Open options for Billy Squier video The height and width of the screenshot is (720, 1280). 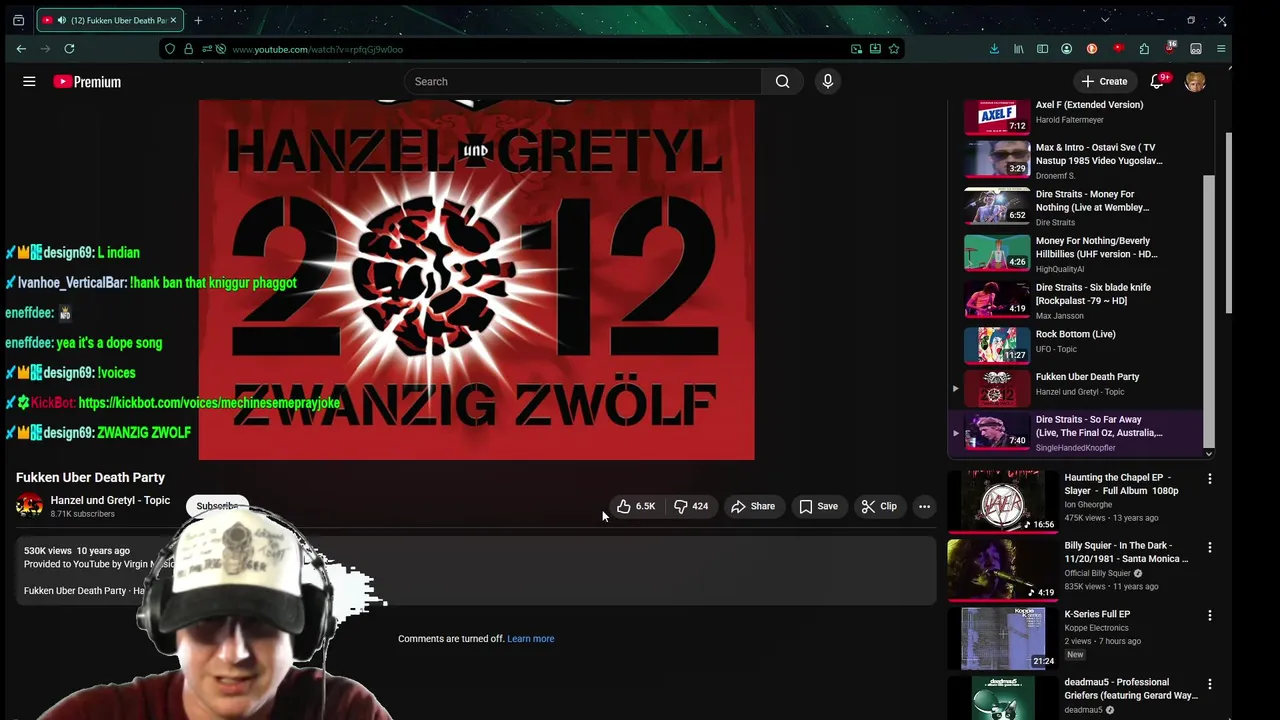coord(1209,547)
